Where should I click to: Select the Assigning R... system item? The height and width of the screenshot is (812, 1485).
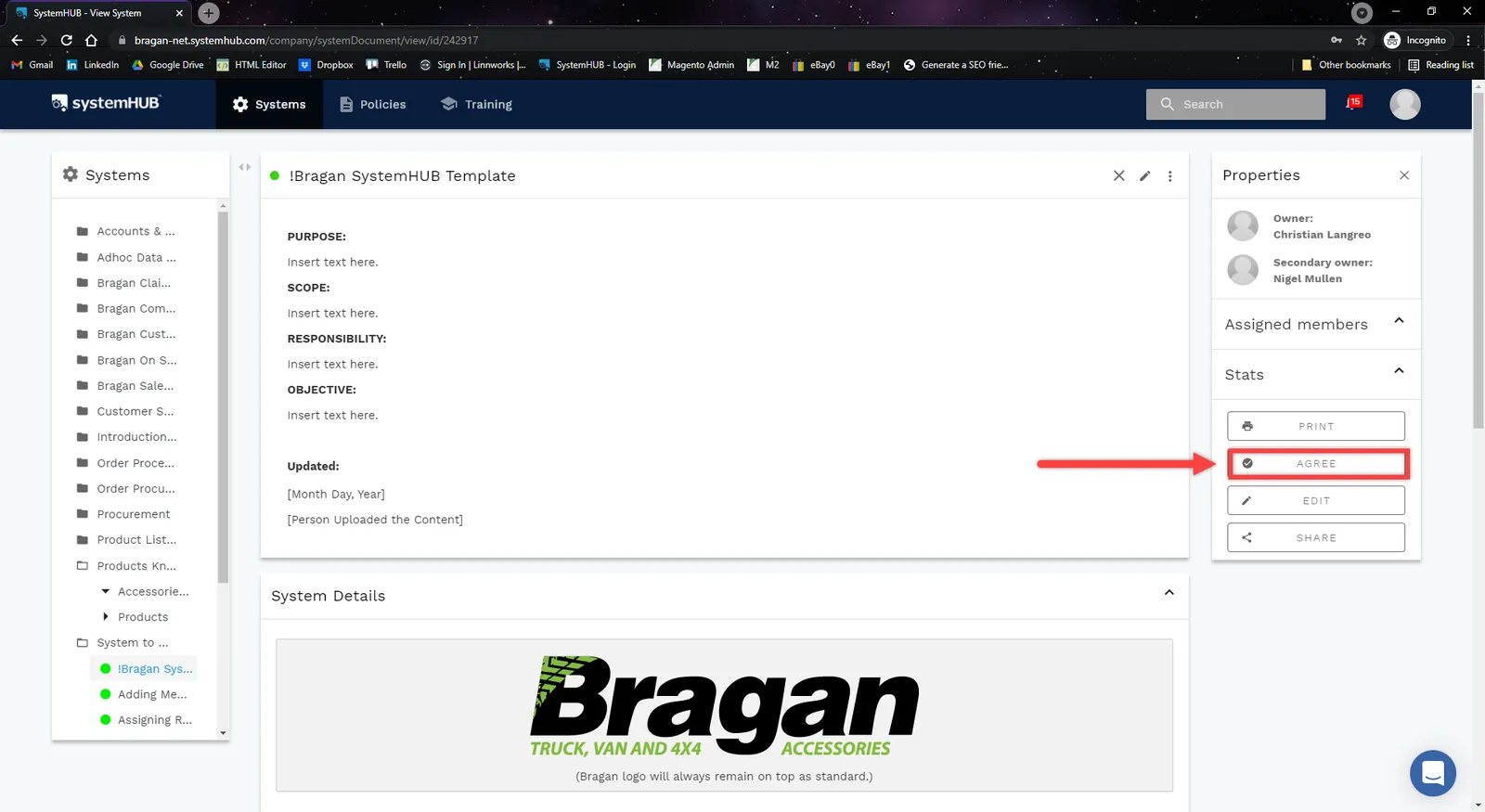146,719
